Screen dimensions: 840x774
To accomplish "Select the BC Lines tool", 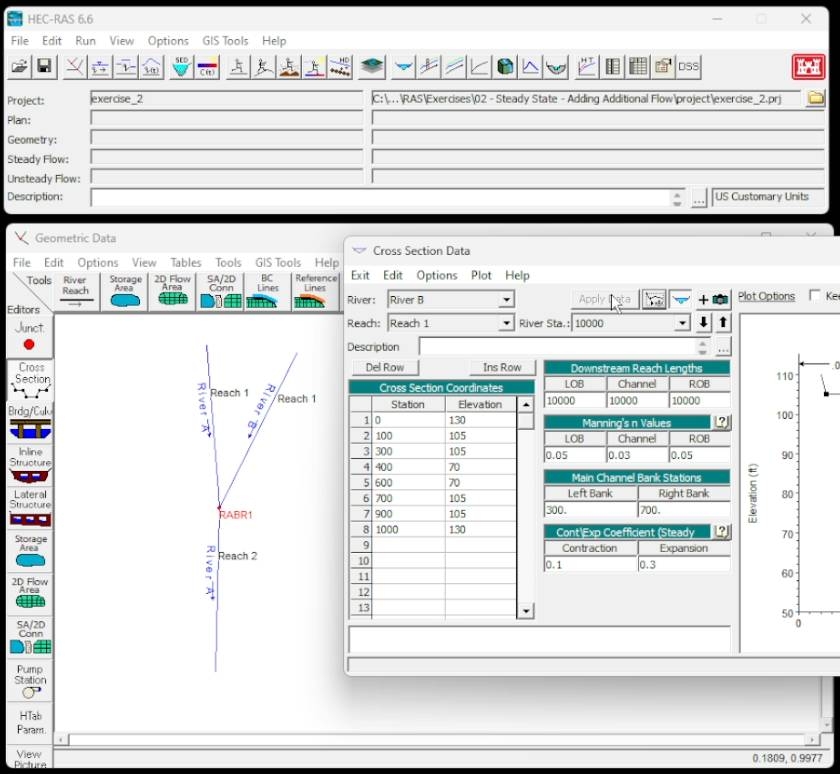I will click(x=267, y=291).
